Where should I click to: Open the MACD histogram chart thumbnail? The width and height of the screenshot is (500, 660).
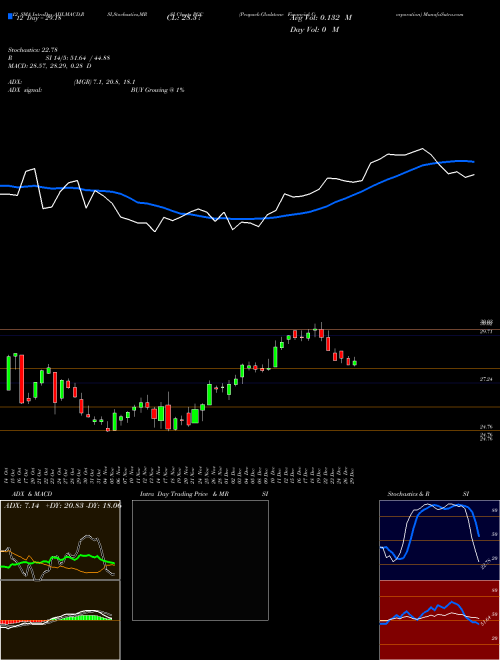point(60,620)
